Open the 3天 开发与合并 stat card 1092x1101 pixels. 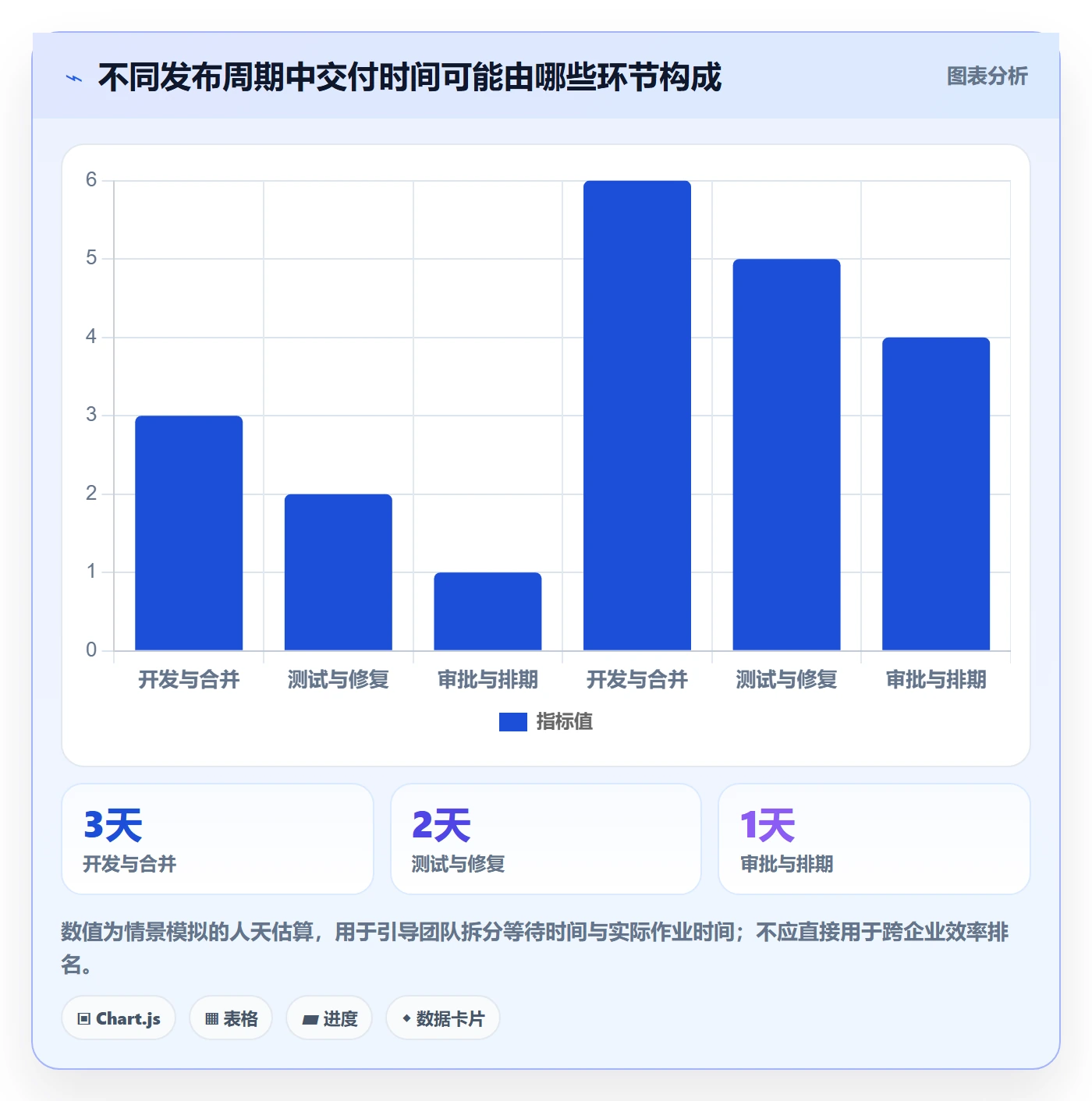tap(218, 839)
